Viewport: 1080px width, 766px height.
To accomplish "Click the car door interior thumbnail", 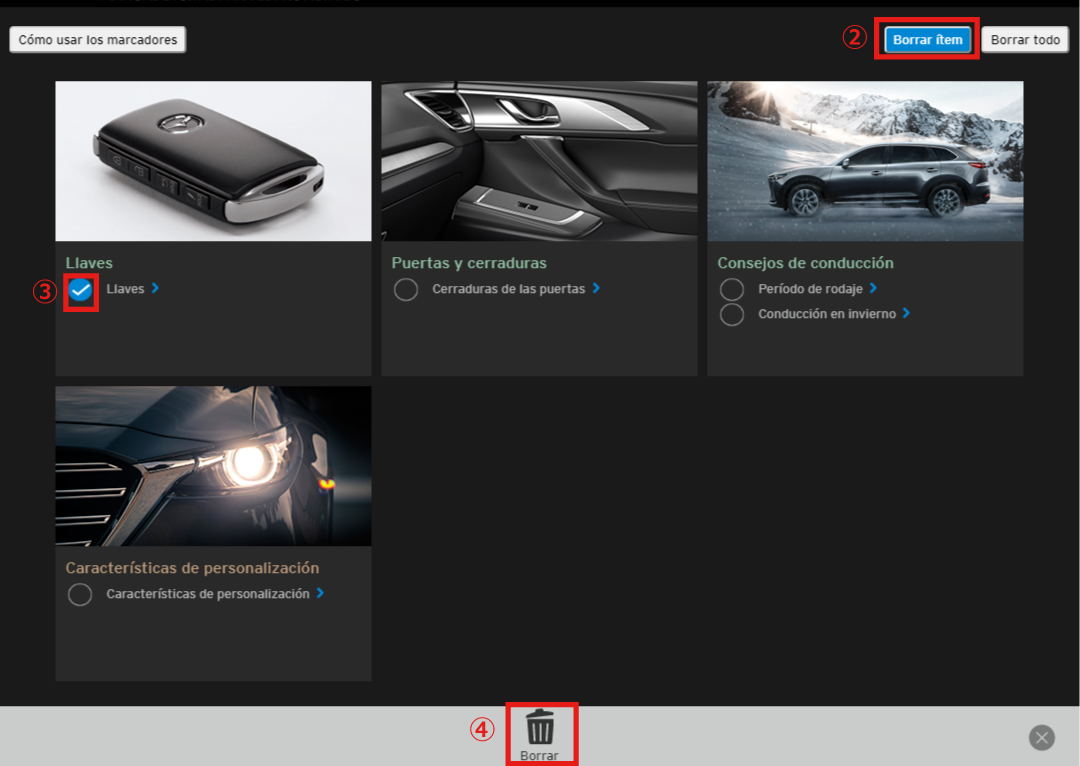I will click(539, 161).
